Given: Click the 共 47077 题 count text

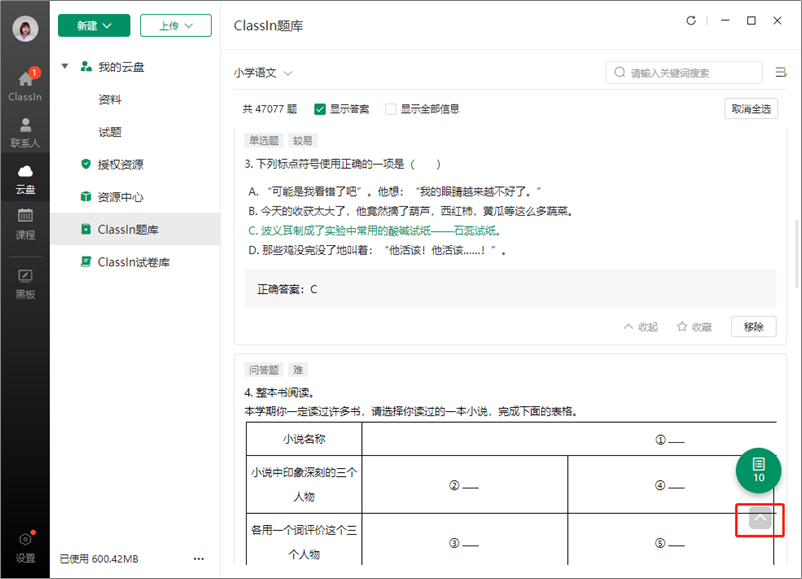Looking at the screenshot, I should click(270, 109).
